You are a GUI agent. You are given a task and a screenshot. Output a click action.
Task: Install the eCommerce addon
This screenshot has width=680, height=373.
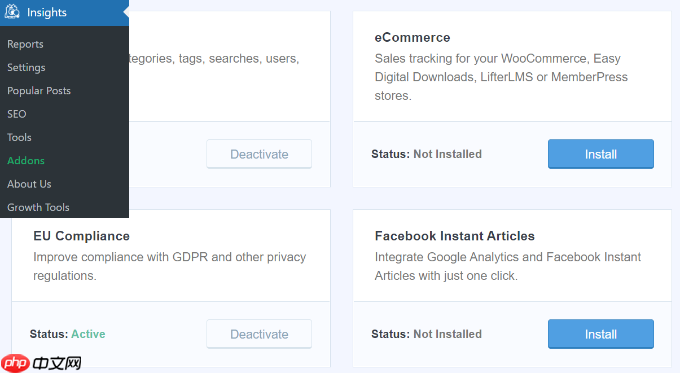pyautogui.click(x=601, y=154)
